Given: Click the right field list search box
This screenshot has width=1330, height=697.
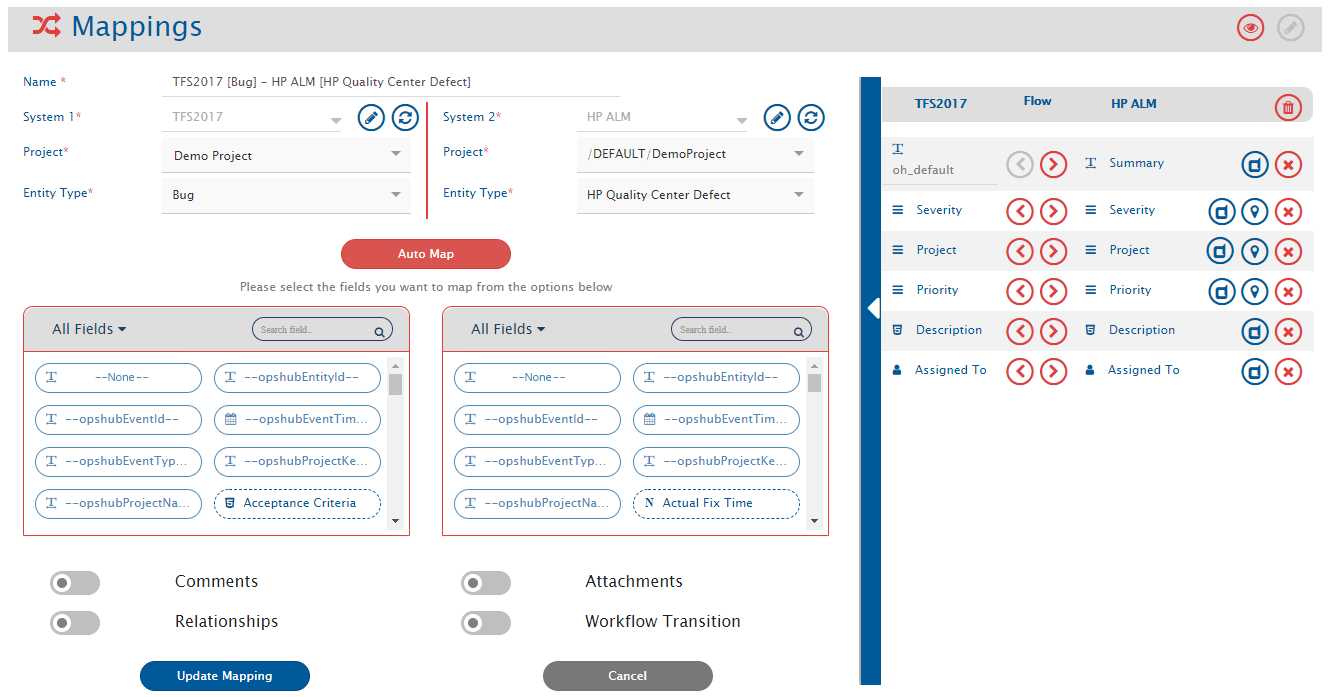Looking at the screenshot, I should (734, 330).
